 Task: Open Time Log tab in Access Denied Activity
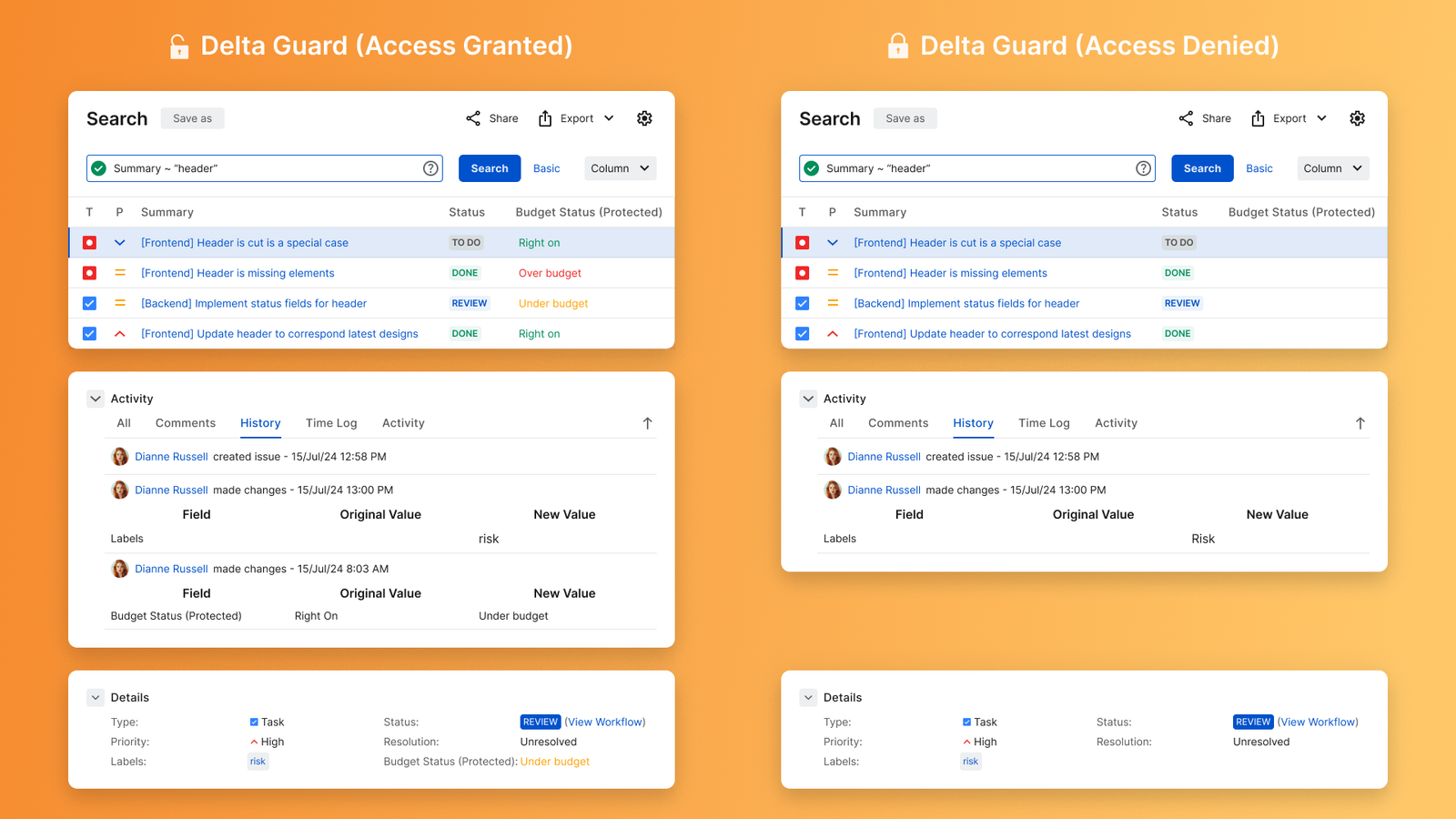coord(1044,423)
